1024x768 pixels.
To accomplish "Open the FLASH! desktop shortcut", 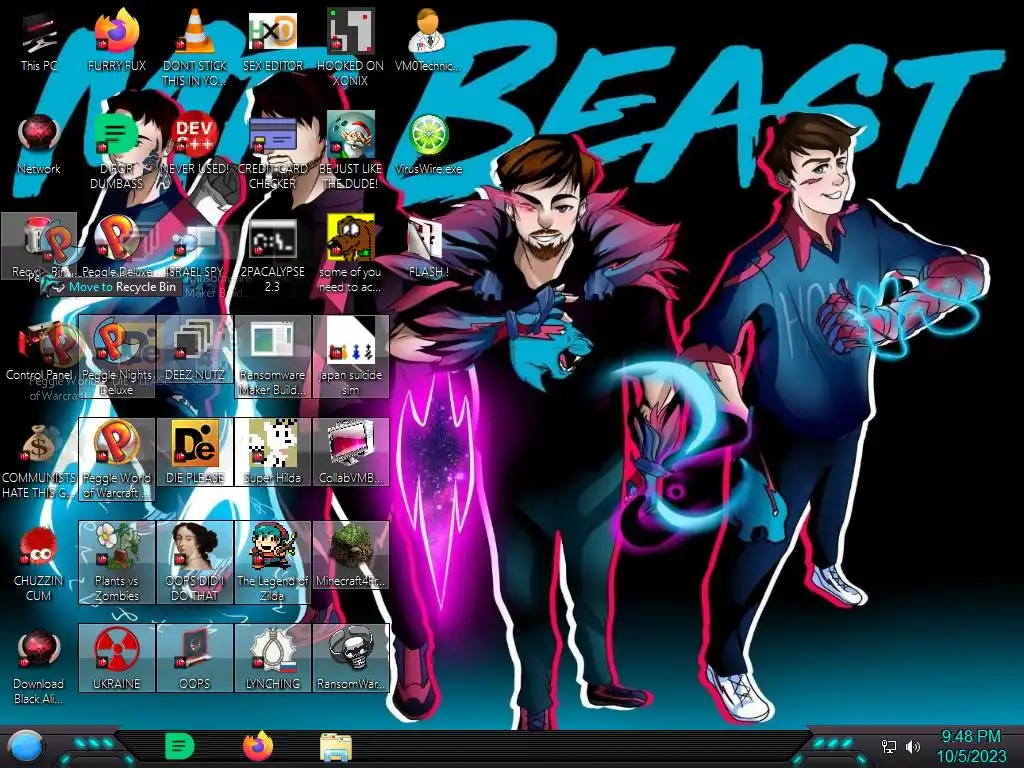I will tap(428, 248).
